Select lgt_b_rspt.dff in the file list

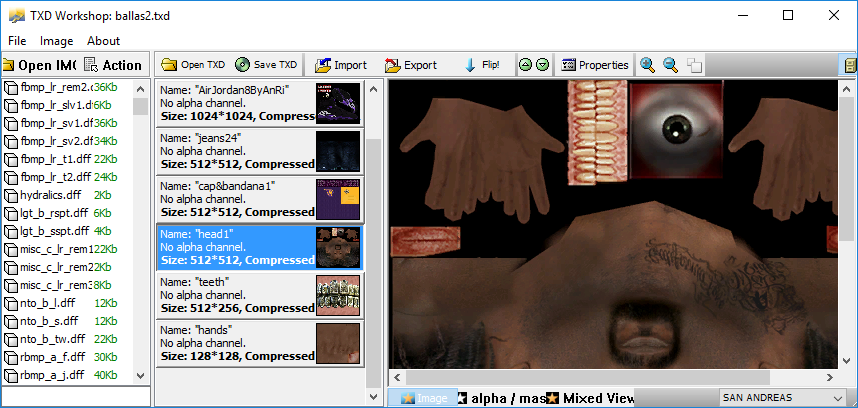click(69, 213)
